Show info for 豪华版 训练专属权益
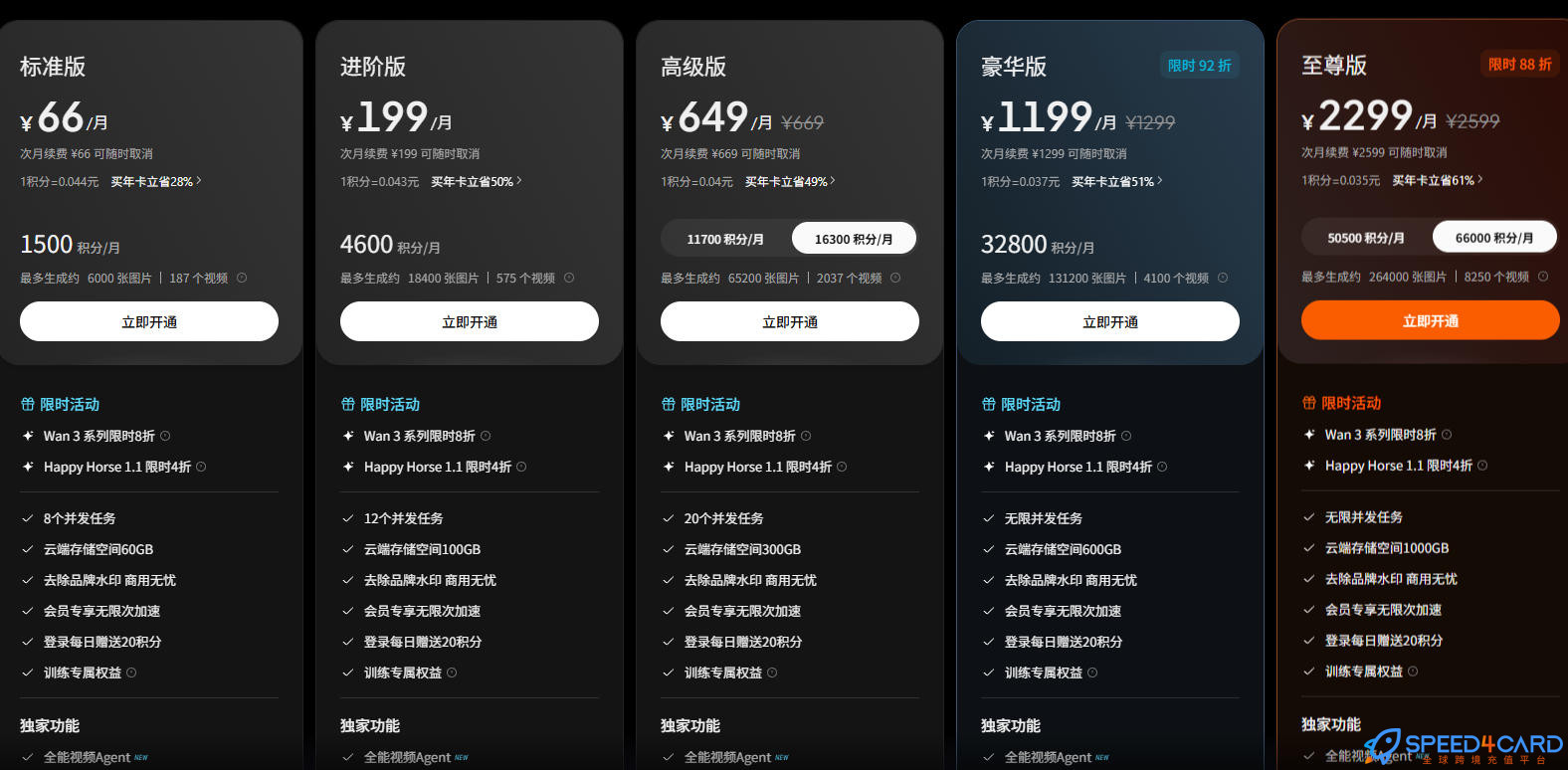This screenshot has height=770, width=1568. (1092, 673)
